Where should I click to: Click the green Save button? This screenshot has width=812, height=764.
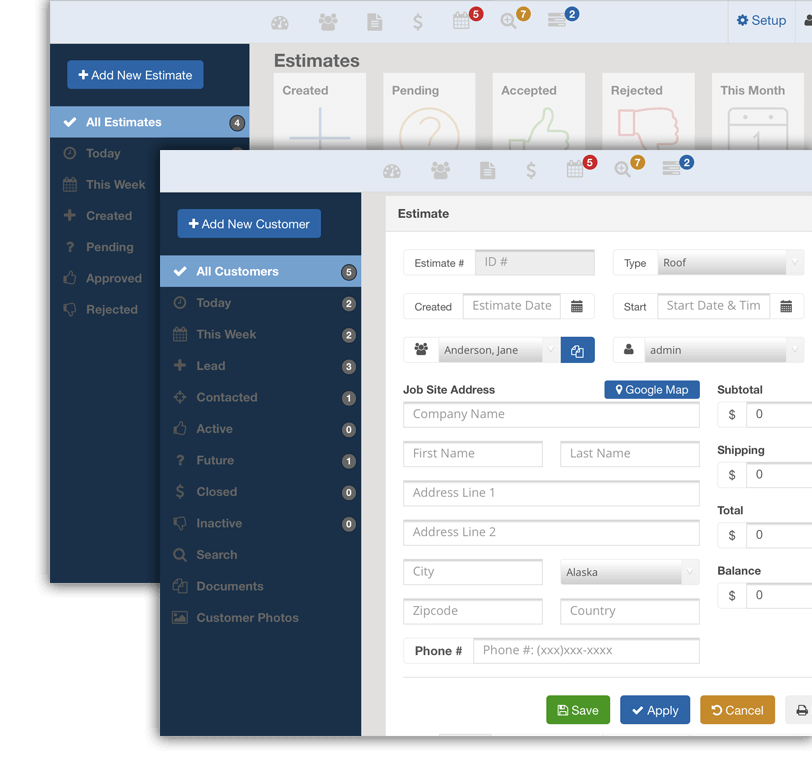[x=578, y=710]
